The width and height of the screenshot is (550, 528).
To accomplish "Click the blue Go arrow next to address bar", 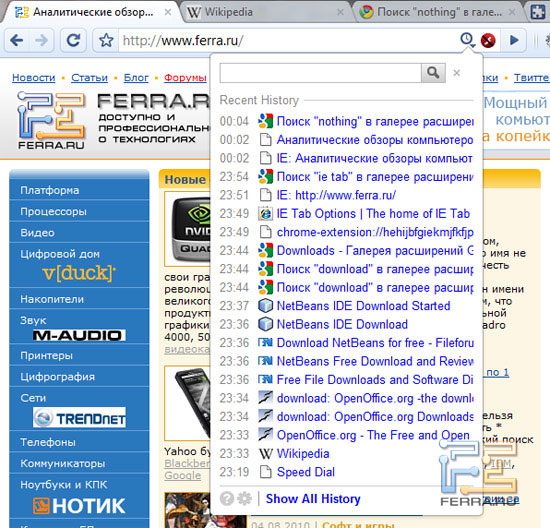I will point(514,41).
